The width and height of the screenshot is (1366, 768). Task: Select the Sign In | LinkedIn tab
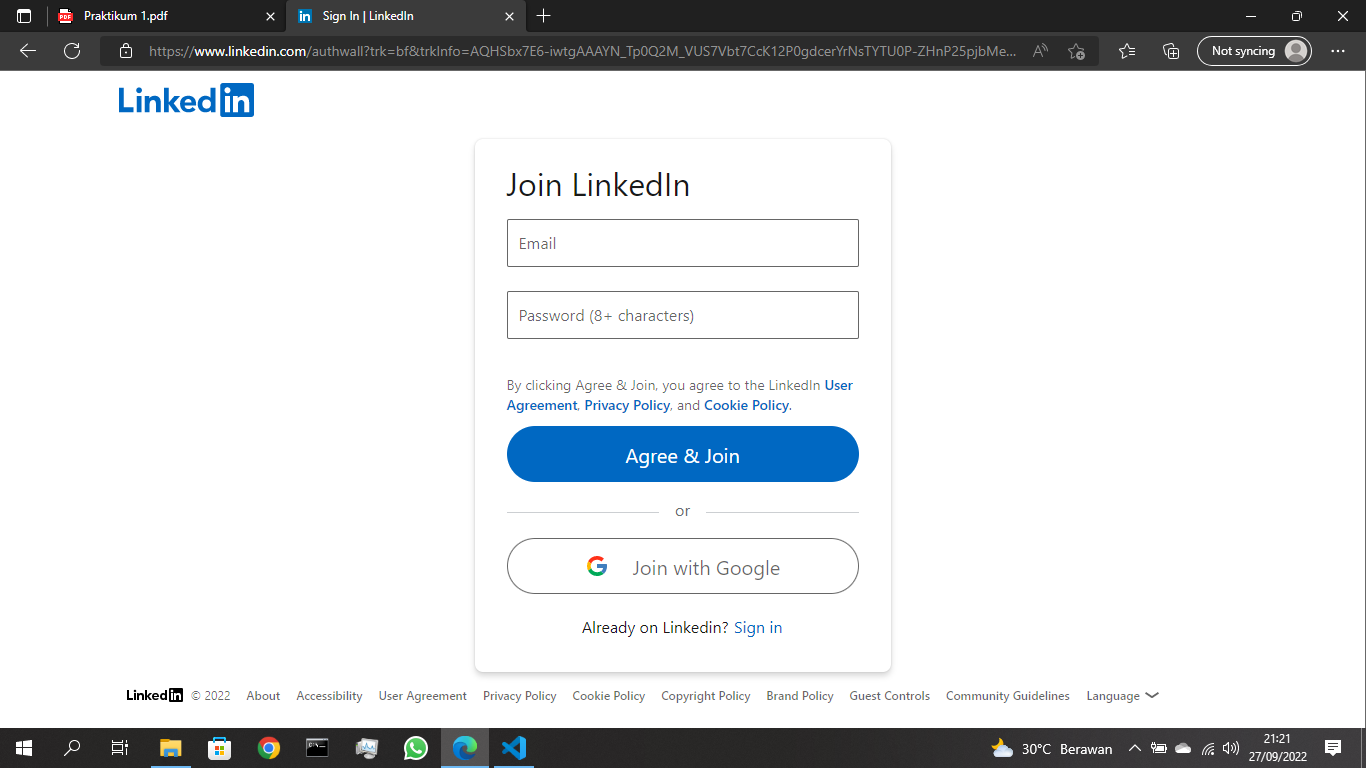405,16
